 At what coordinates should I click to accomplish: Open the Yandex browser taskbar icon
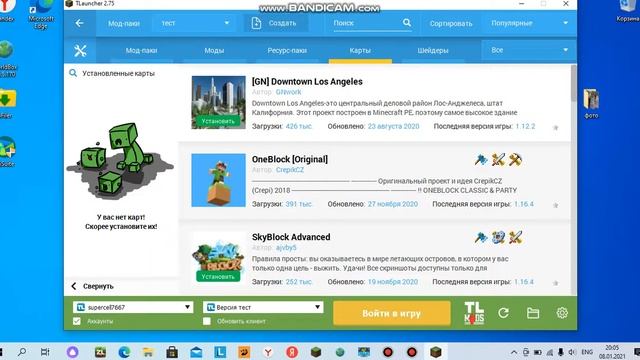pyautogui.click(x=268, y=352)
